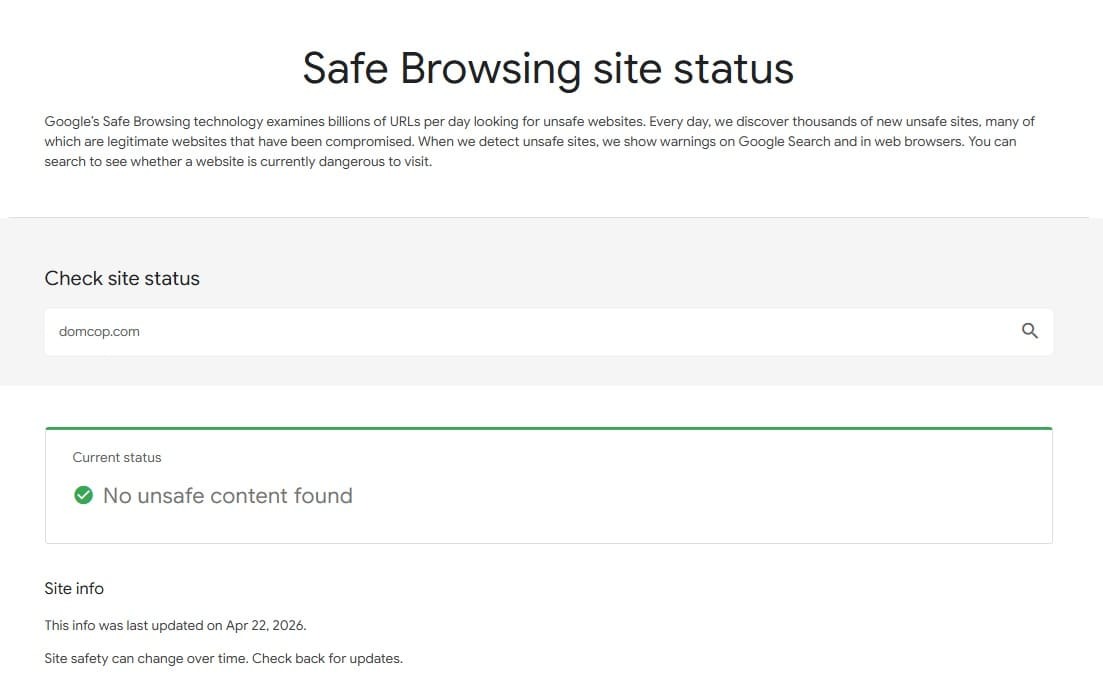
Task: Click the word "Browsing" in the page title
Action: tap(490, 68)
